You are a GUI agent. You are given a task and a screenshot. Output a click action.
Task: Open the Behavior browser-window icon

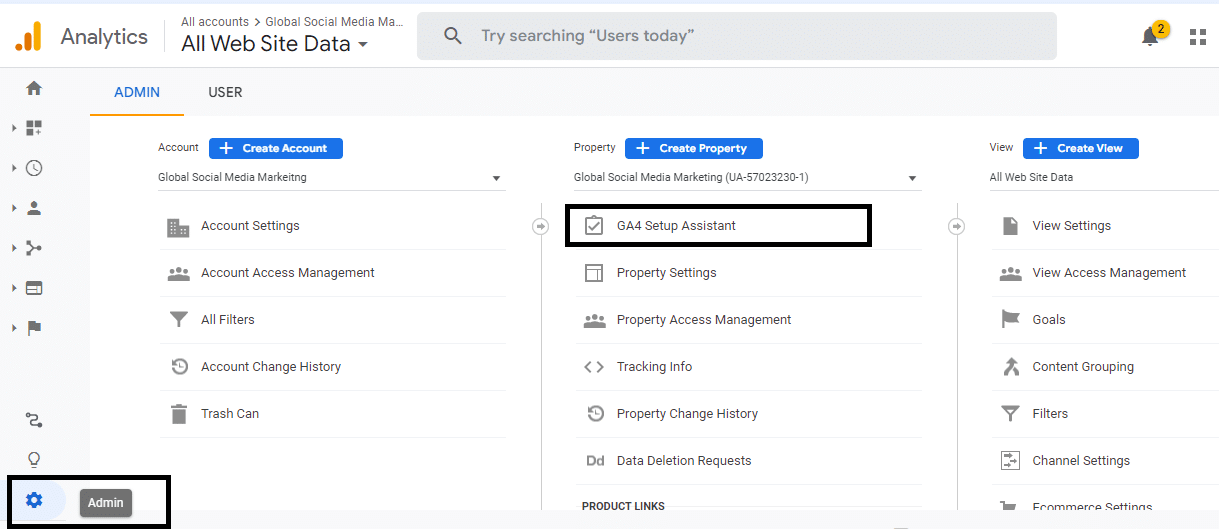click(x=34, y=288)
